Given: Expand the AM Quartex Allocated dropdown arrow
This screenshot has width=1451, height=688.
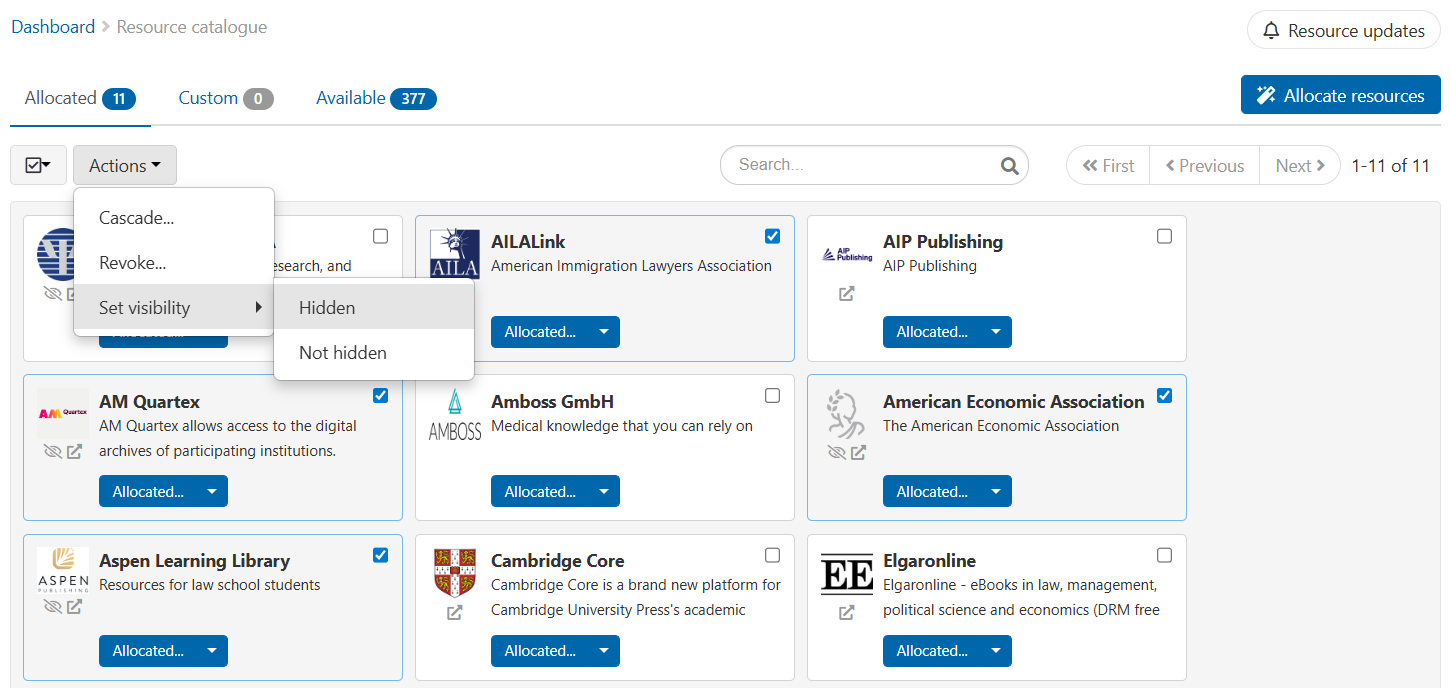Looking at the screenshot, I should point(212,491).
